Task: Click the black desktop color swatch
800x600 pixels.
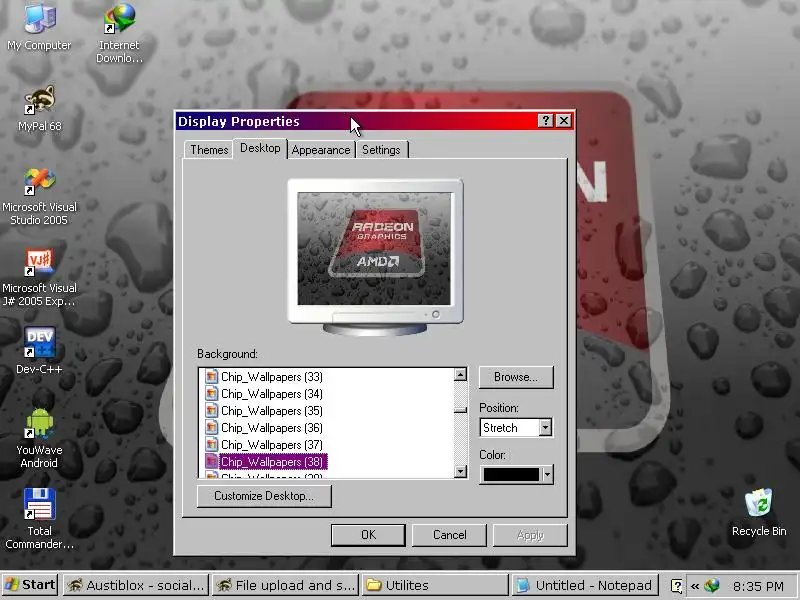Action: click(511, 474)
